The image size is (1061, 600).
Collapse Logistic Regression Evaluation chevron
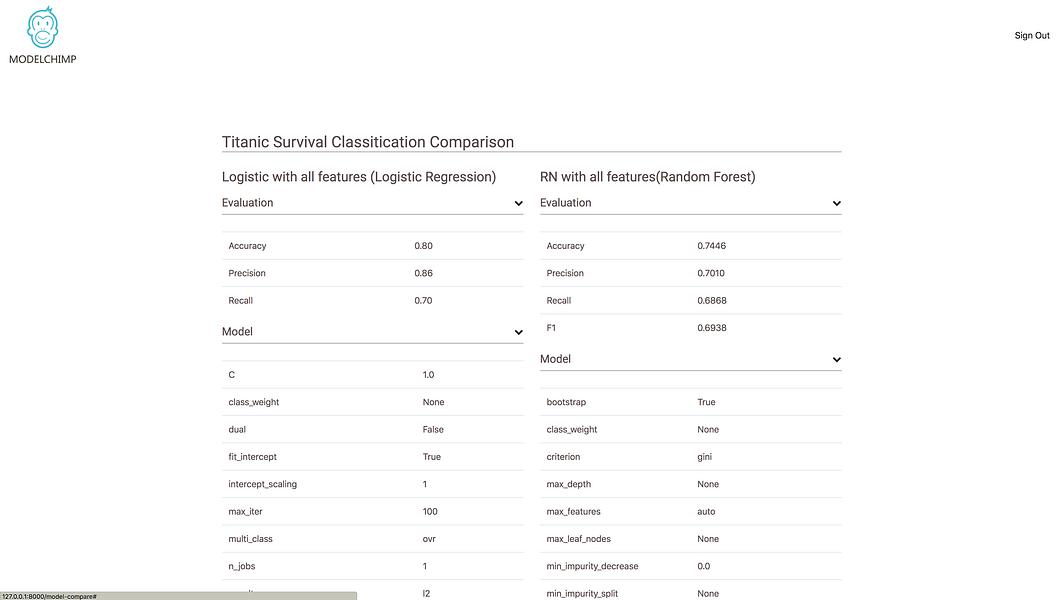tap(518, 204)
